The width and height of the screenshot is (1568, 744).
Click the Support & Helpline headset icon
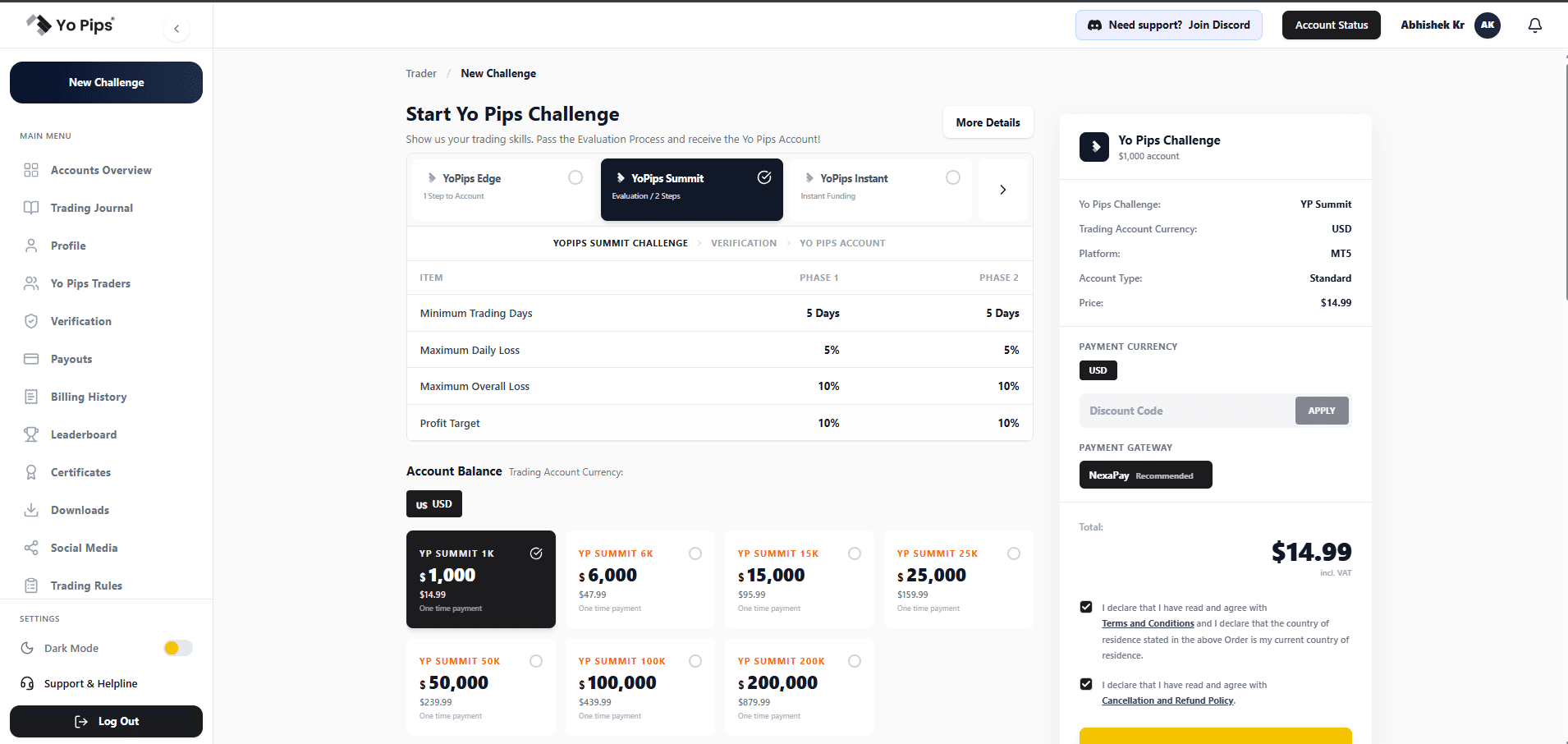coord(27,683)
